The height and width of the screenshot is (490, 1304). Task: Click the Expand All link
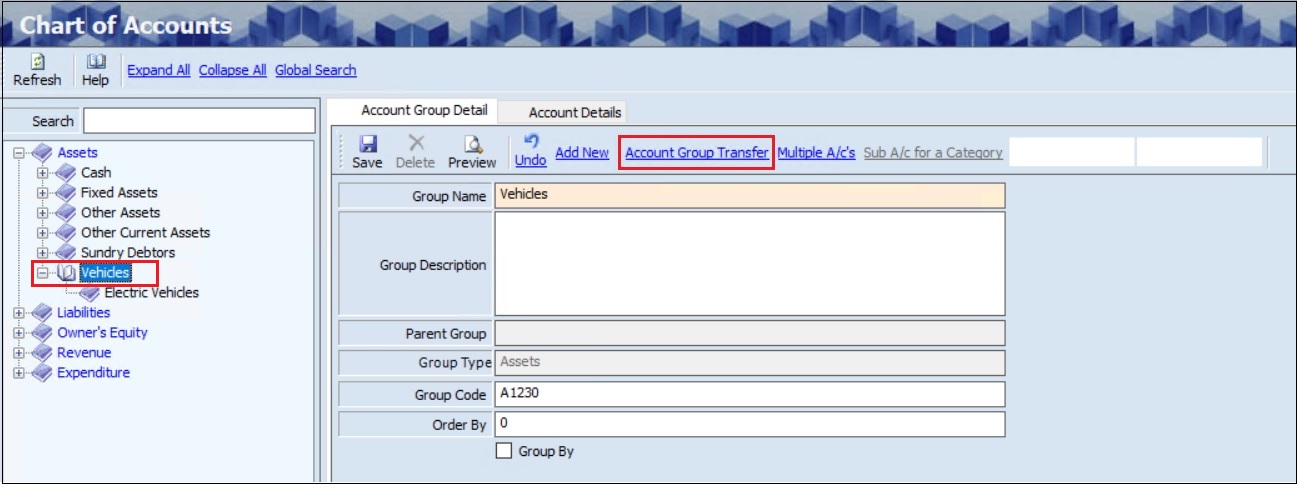click(x=158, y=70)
